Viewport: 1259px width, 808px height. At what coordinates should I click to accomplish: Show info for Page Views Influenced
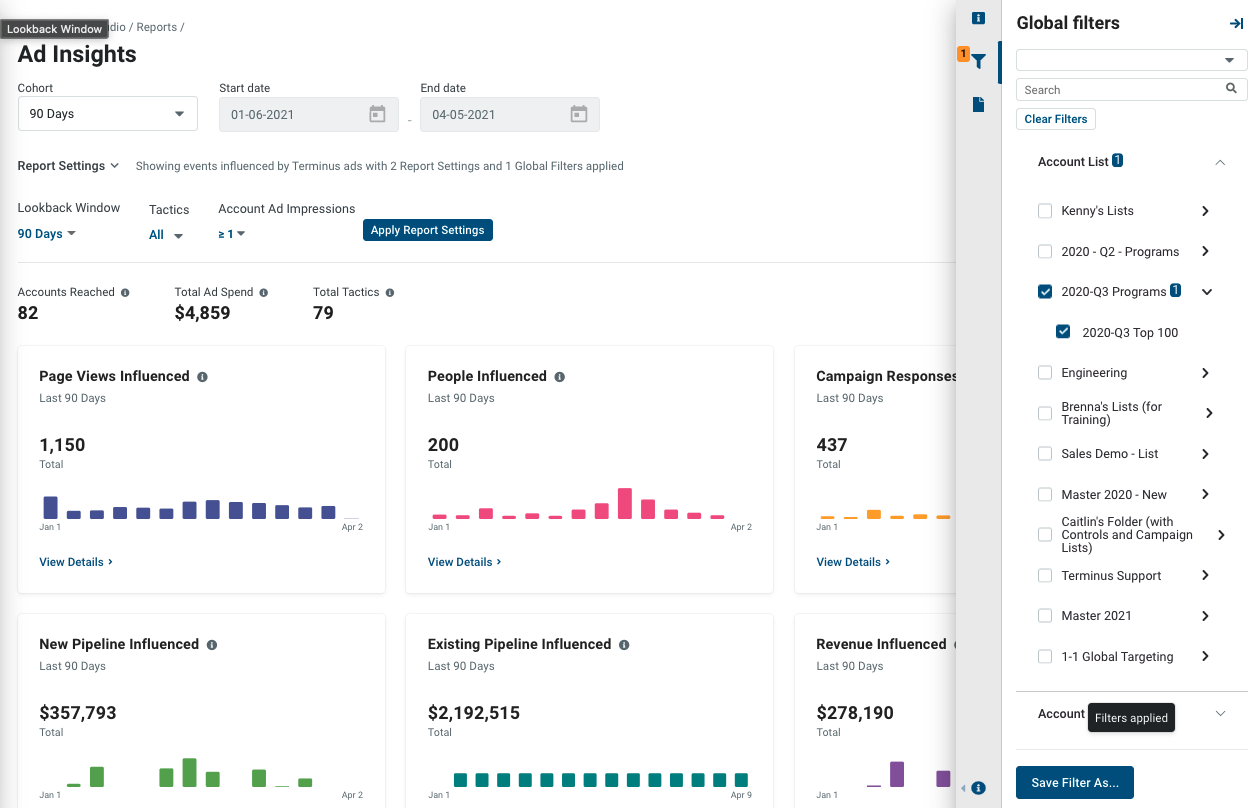tap(202, 377)
